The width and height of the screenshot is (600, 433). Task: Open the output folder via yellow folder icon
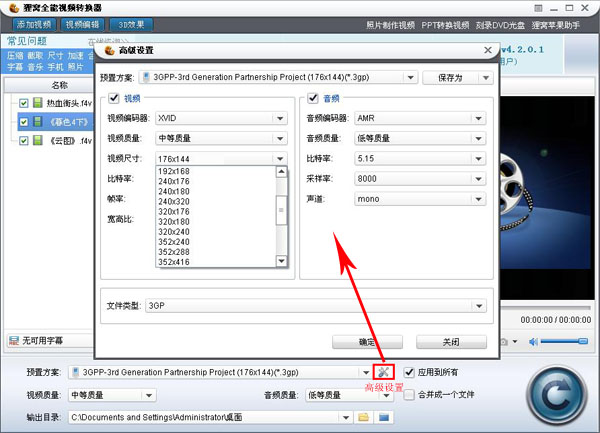pos(364,417)
